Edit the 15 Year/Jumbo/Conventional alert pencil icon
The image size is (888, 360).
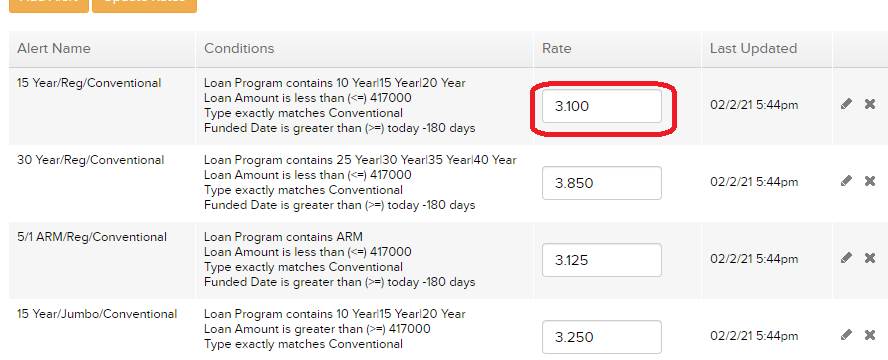(846, 335)
